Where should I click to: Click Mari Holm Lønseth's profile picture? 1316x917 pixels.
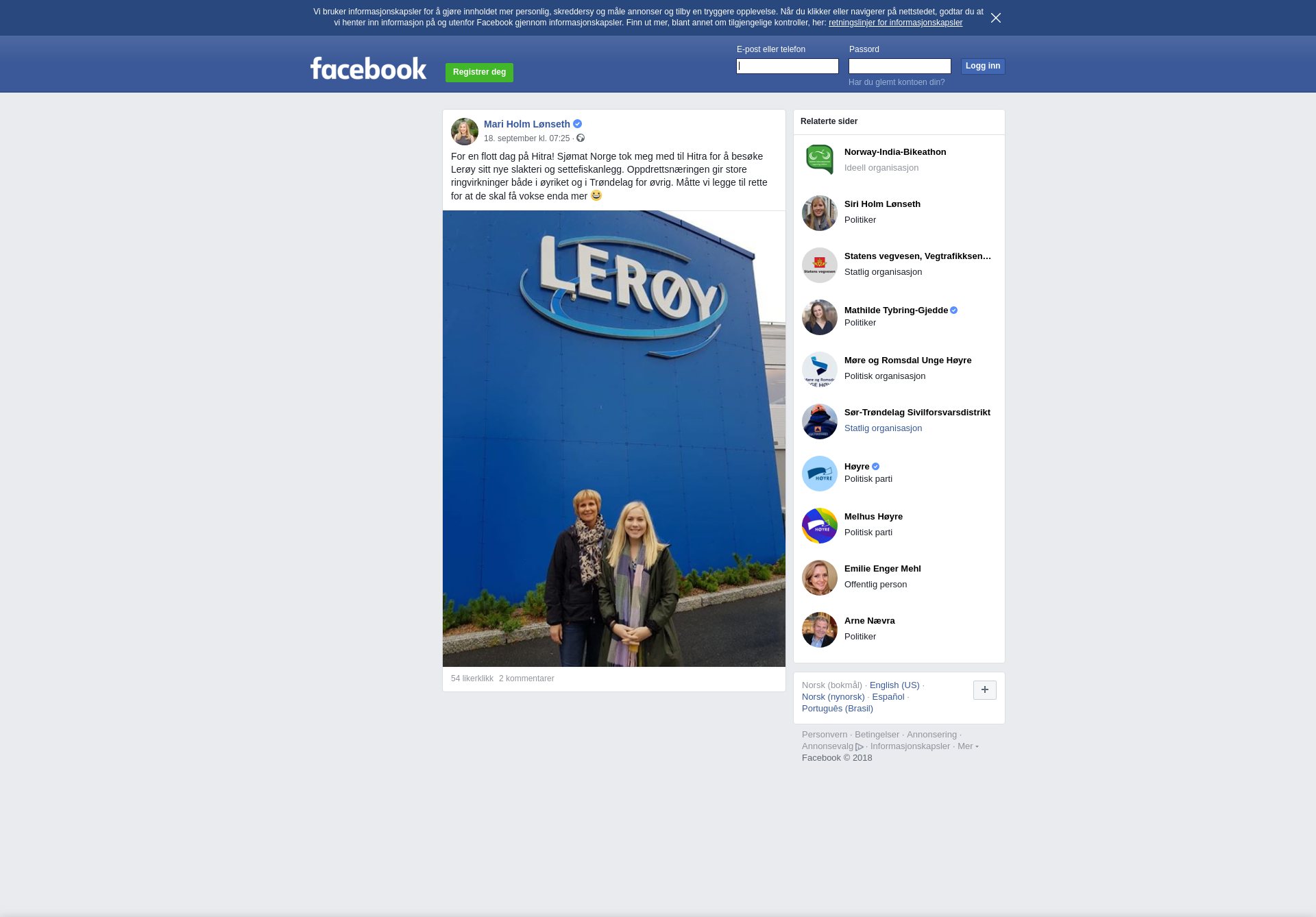464,132
